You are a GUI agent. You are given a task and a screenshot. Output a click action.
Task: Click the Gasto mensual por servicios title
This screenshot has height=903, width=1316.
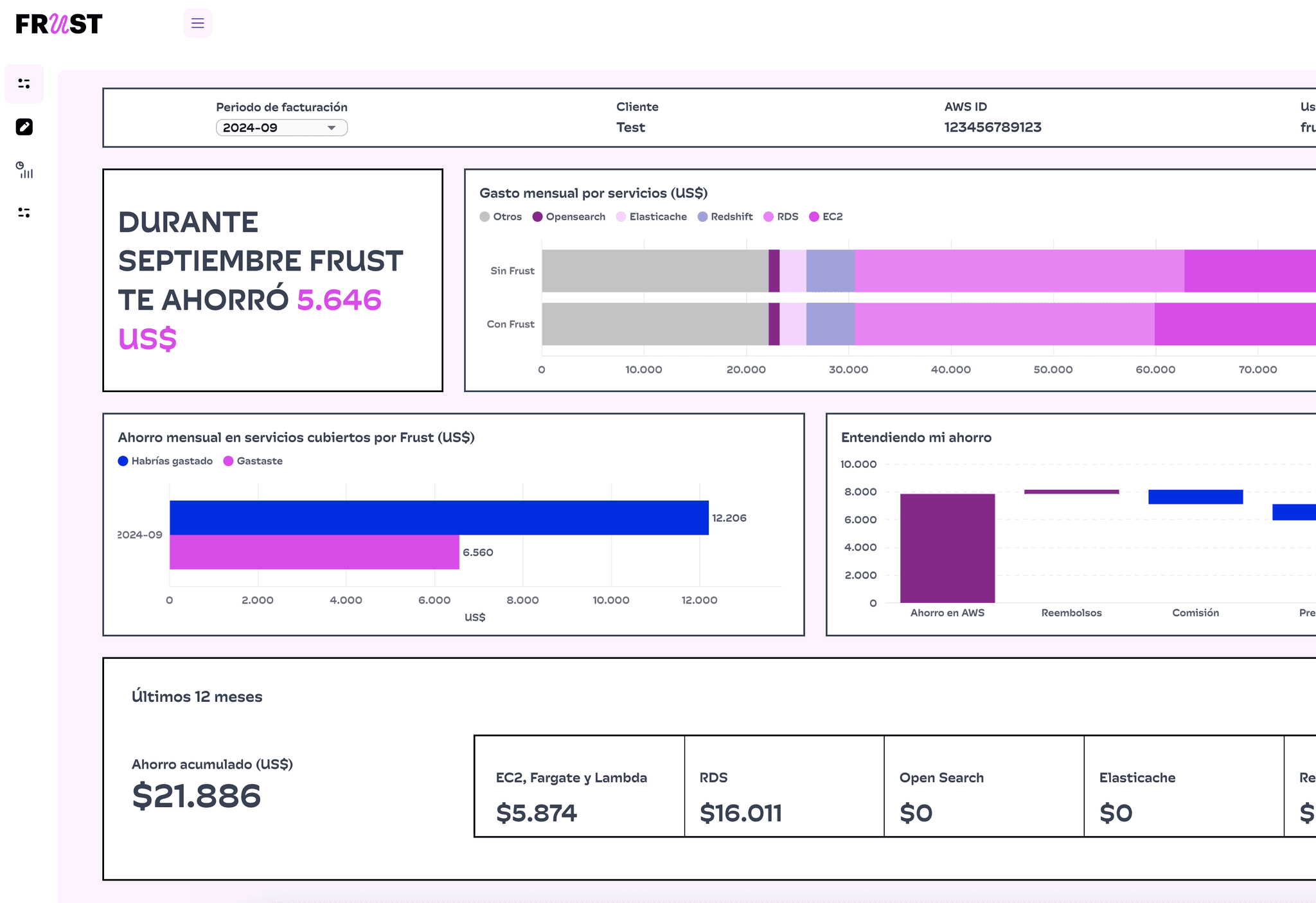[593, 193]
